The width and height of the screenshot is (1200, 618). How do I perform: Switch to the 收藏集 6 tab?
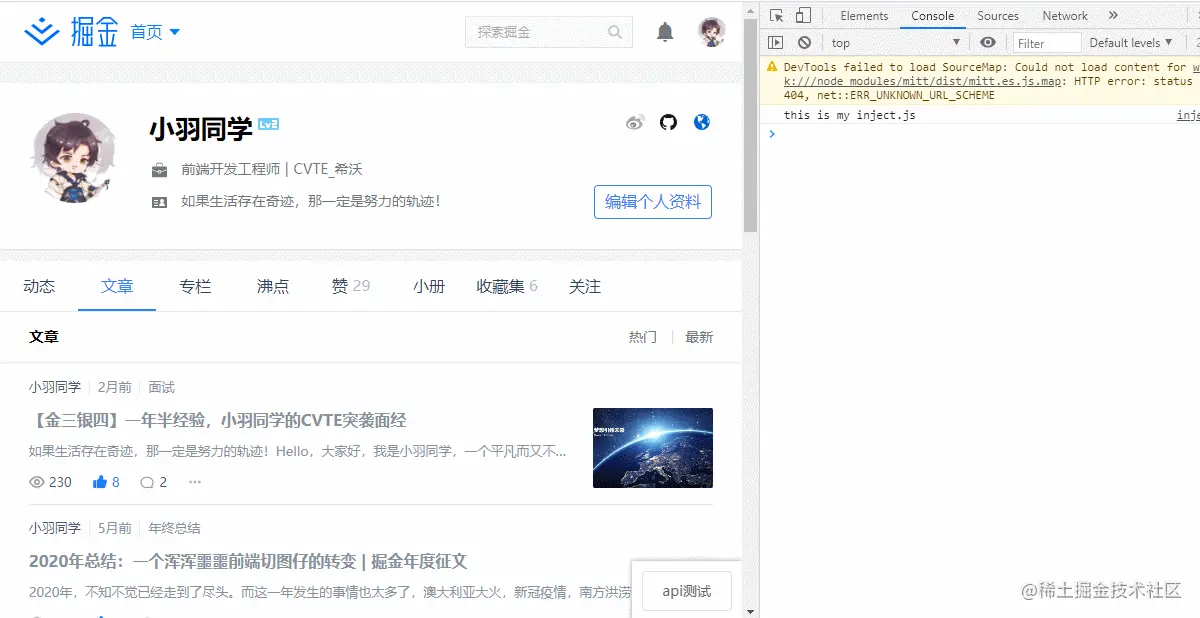point(507,286)
